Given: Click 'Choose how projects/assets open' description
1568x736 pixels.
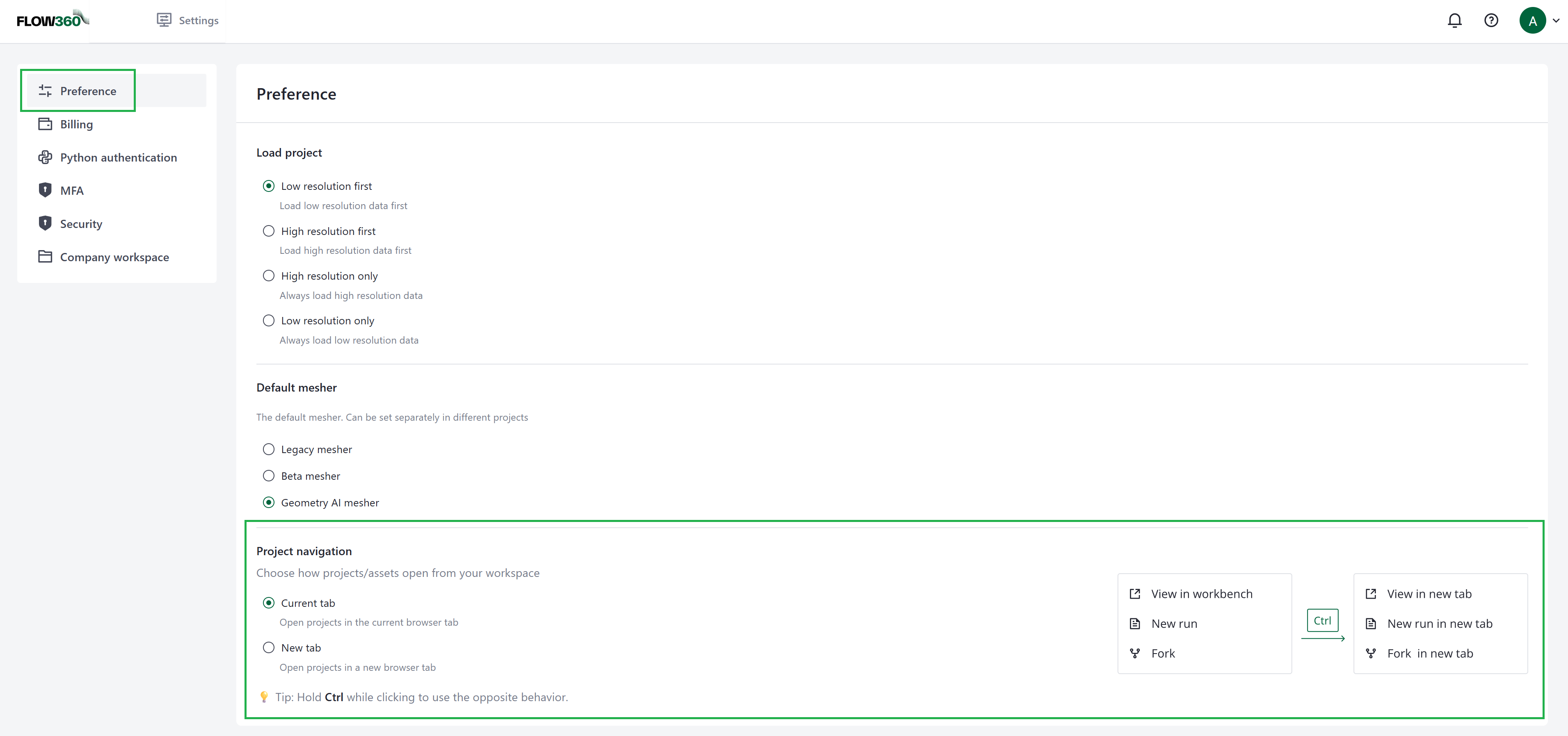Looking at the screenshot, I should (x=398, y=573).
